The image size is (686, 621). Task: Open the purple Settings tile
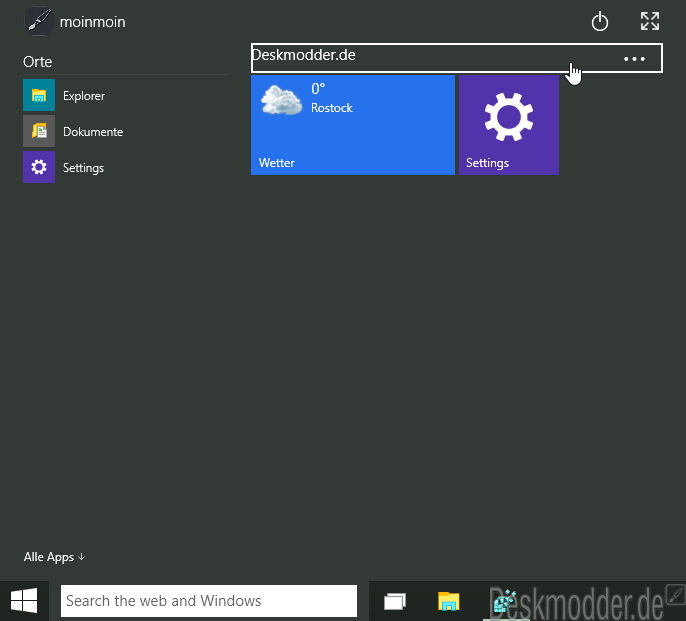[509, 125]
